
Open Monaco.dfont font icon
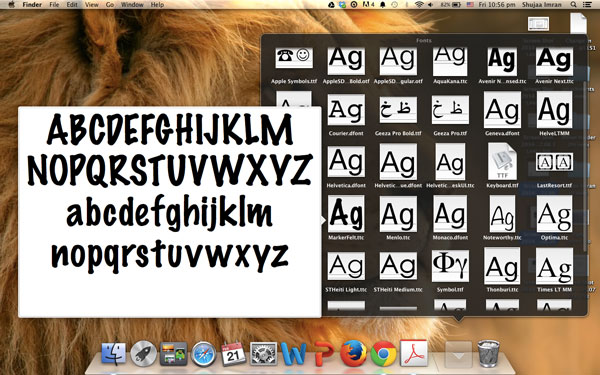click(450, 214)
